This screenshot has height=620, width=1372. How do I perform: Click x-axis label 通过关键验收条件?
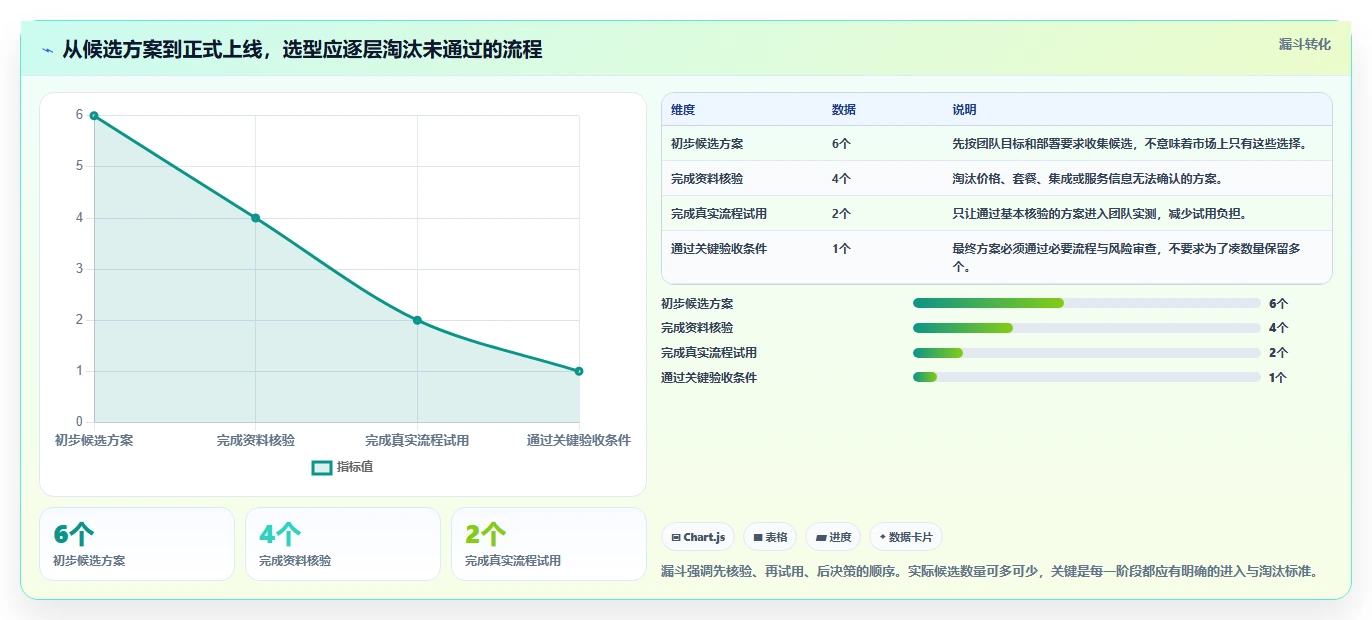pyautogui.click(x=579, y=440)
